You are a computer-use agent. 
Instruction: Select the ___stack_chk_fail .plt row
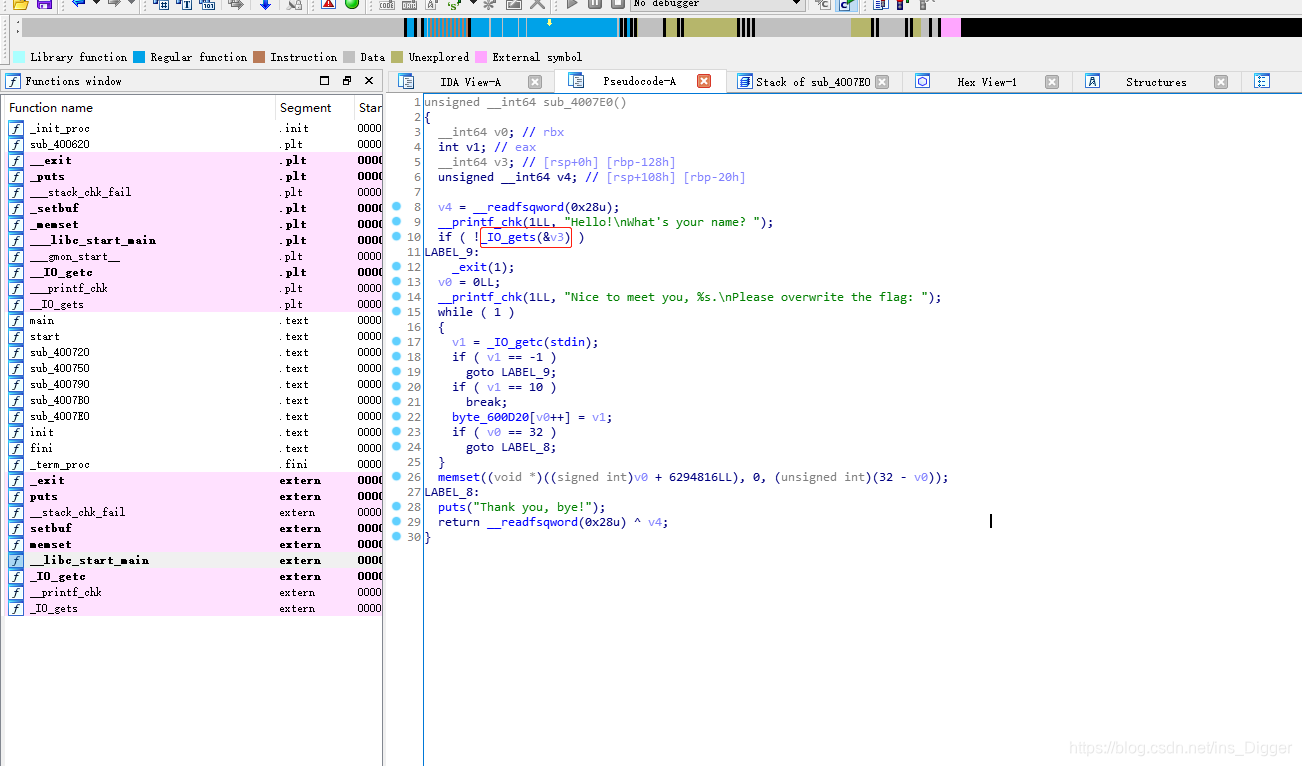[x=193, y=192]
